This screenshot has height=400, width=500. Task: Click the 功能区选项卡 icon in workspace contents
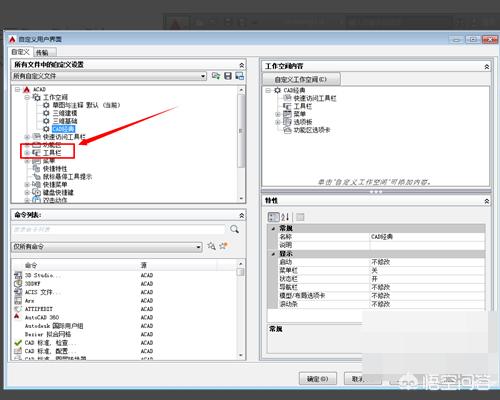click(x=287, y=130)
